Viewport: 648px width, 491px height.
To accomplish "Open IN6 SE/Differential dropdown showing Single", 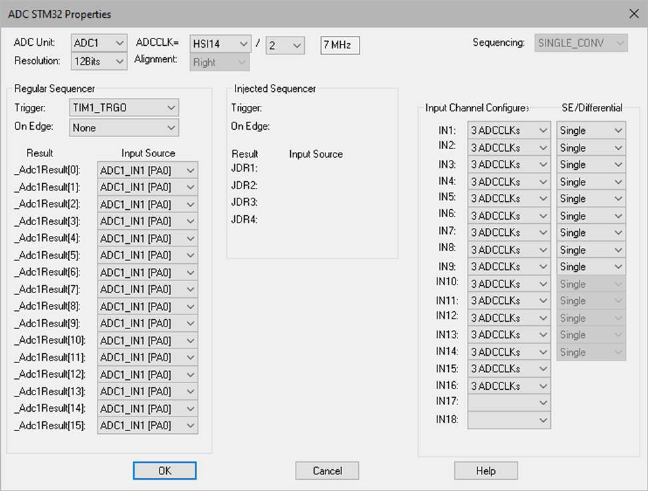I will click(591, 216).
